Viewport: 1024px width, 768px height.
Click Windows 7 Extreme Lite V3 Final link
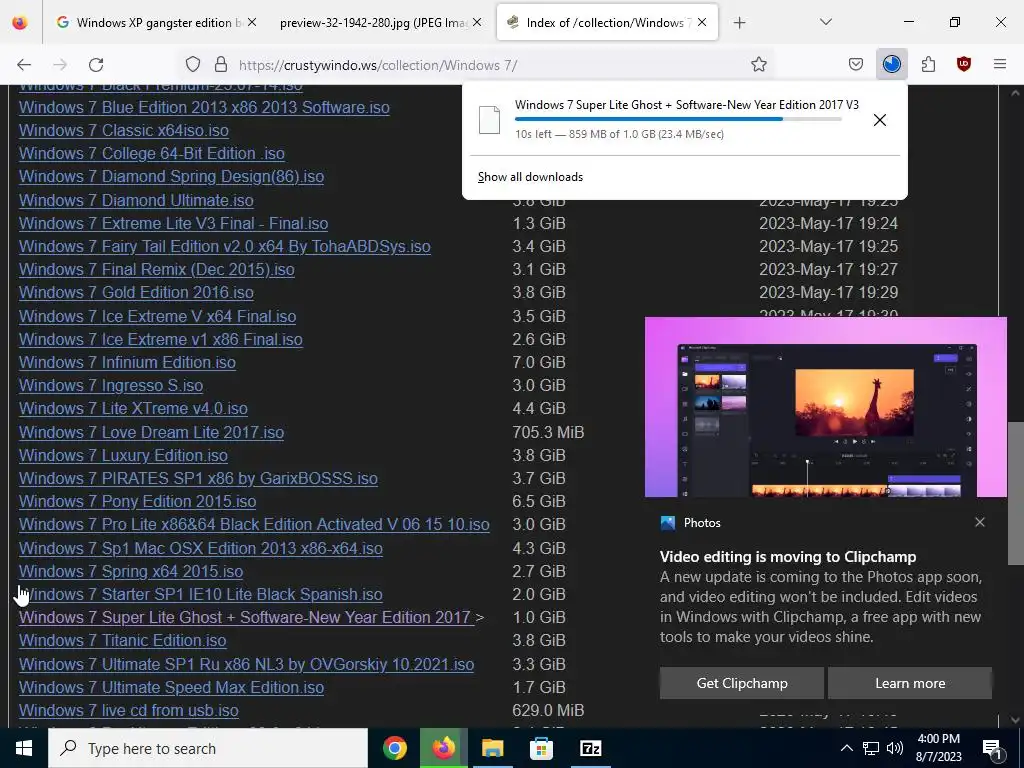point(174,223)
